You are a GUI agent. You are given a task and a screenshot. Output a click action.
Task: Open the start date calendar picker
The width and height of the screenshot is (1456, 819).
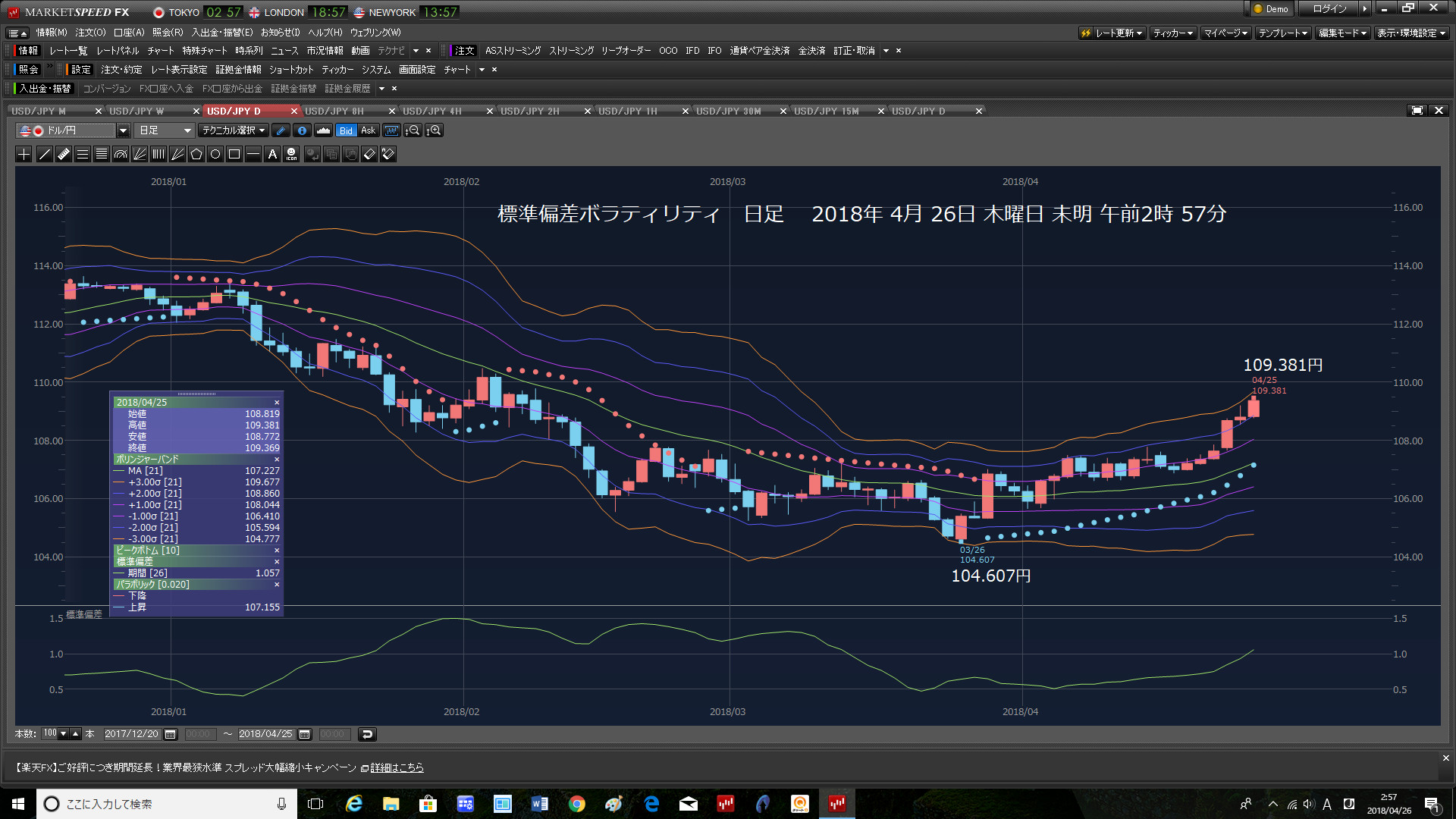[x=171, y=734]
